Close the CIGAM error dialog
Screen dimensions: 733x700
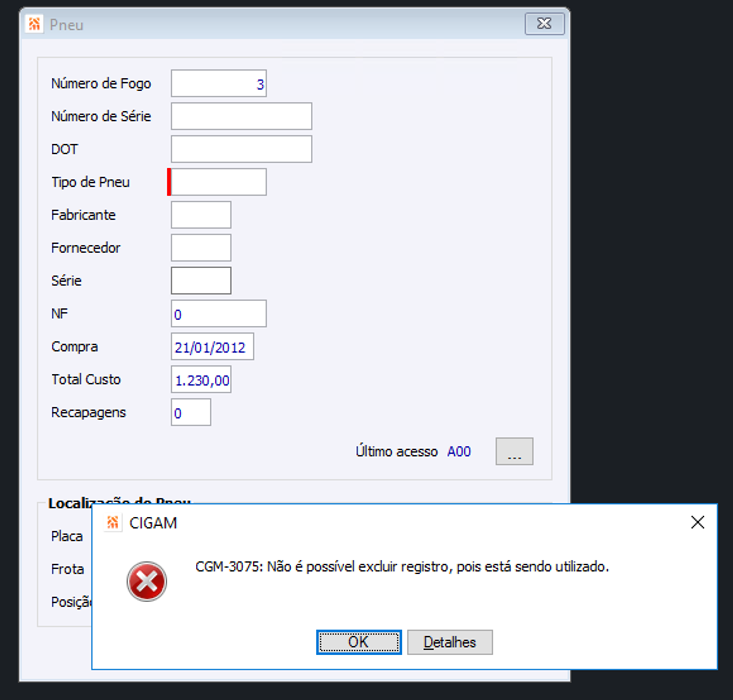tap(697, 522)
